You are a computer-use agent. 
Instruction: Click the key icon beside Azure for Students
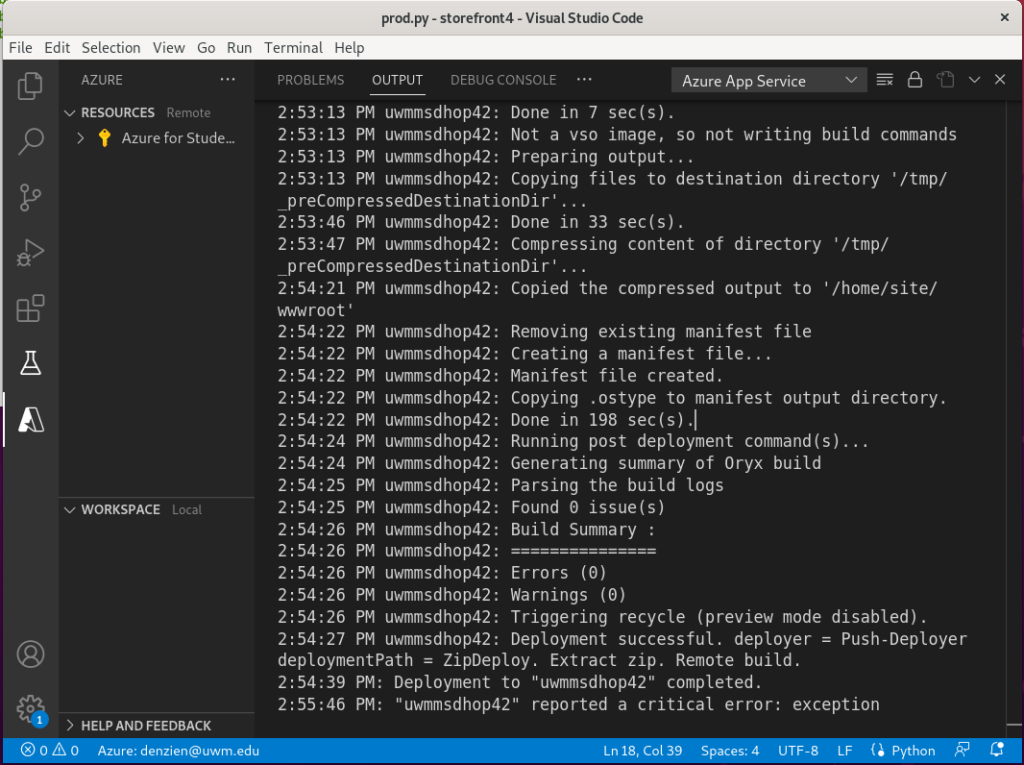[104, 138]
